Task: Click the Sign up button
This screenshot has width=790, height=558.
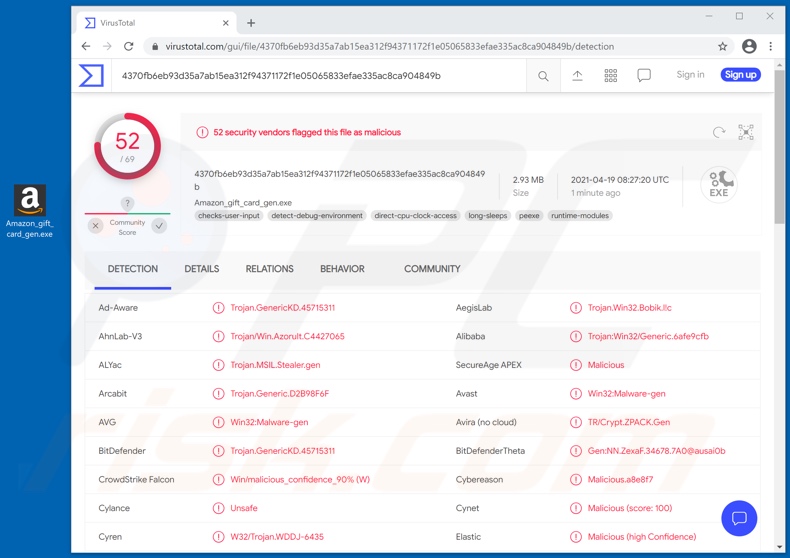Action: tap(740, 75)
